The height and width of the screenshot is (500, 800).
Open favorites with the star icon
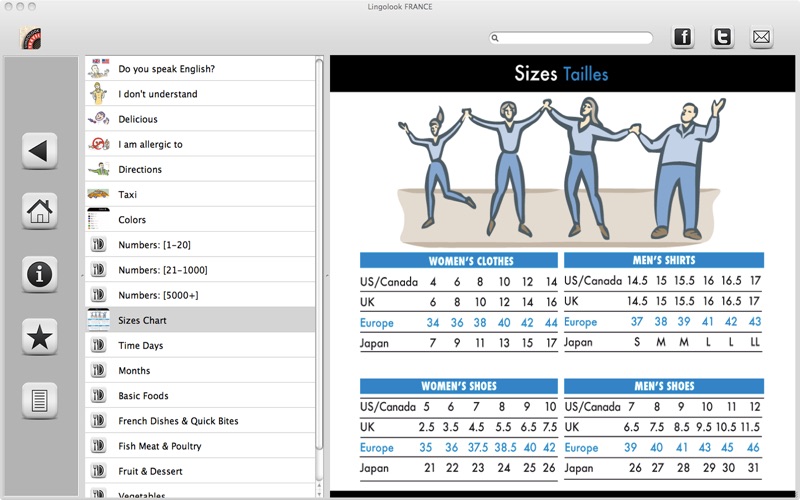point(39,337)
